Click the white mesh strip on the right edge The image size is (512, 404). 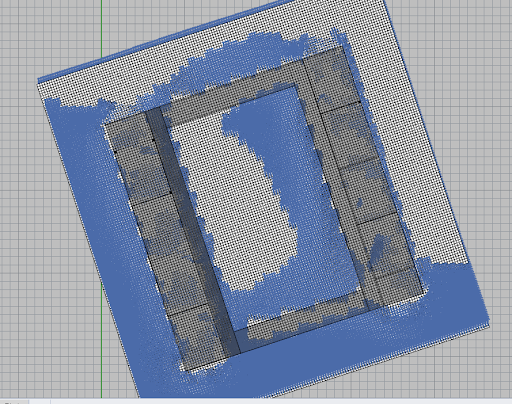(x=420, y=150)
